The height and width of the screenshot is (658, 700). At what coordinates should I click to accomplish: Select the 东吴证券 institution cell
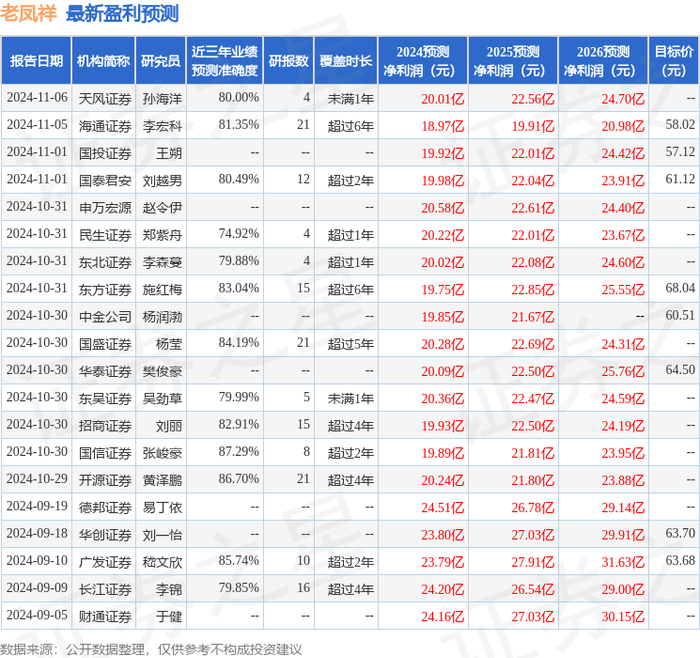coord(105,398)
